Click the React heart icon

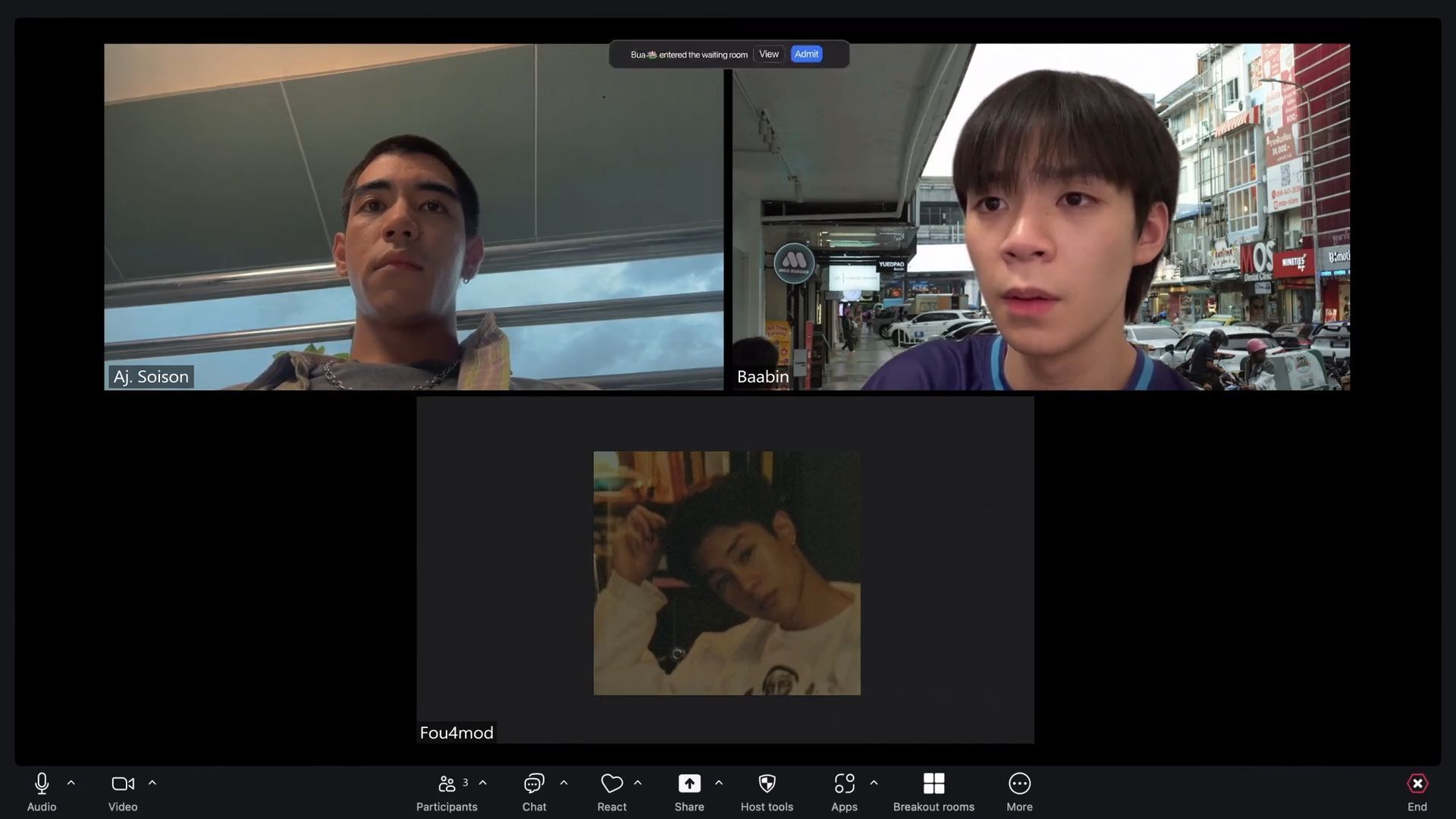coord(611,783)
